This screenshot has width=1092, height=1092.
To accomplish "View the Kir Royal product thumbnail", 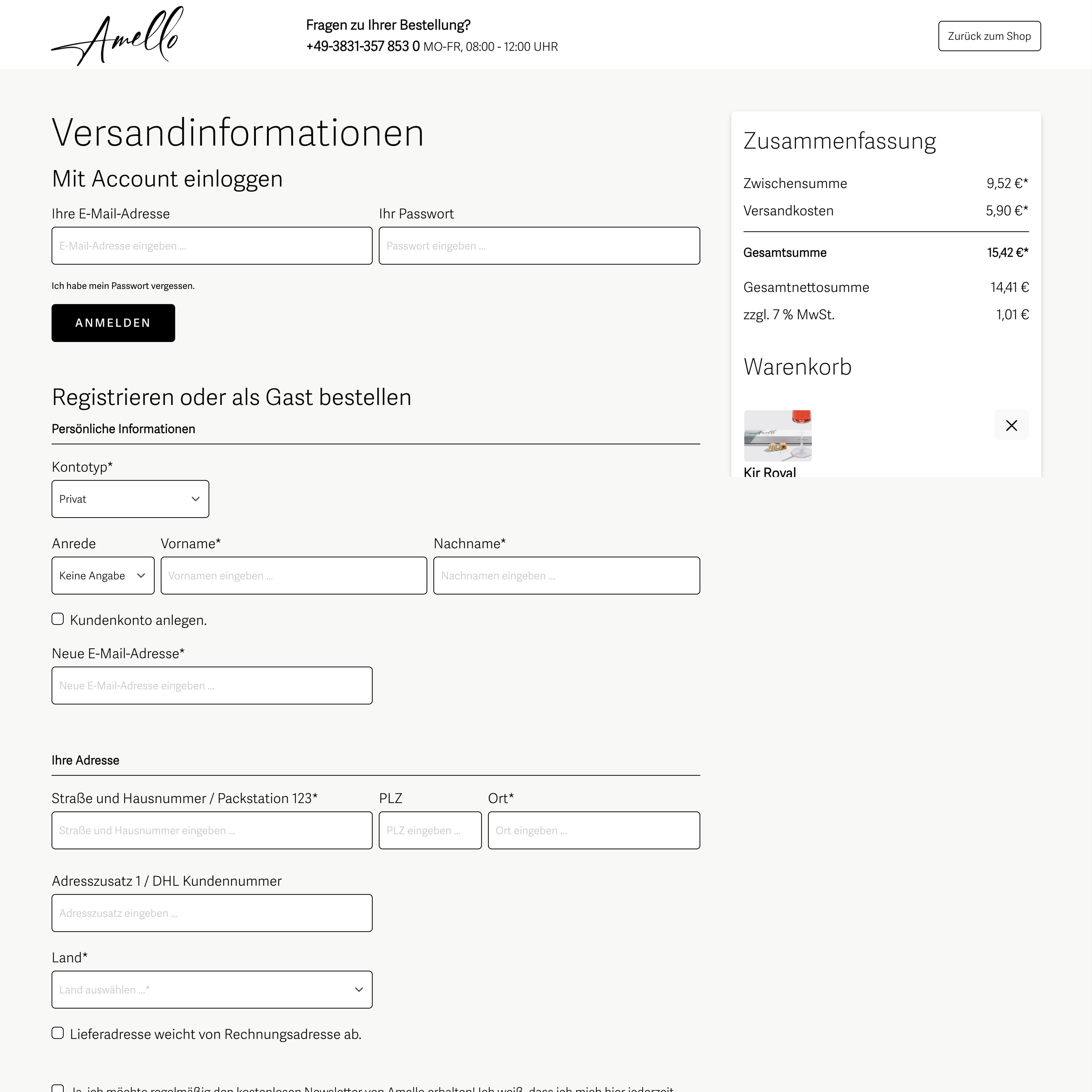I will (777, 435).
